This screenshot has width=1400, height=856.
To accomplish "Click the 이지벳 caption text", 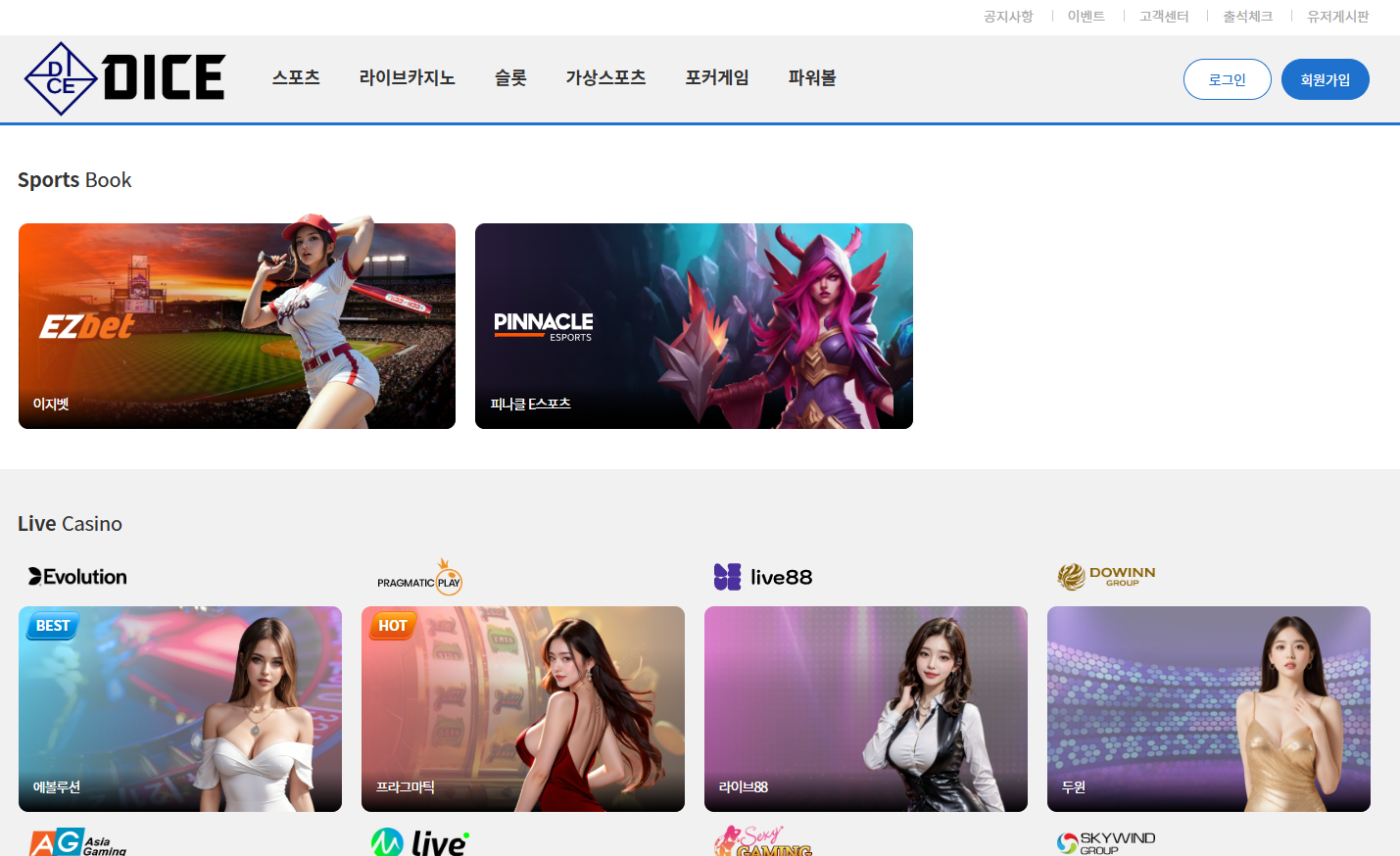I will click(51, 404).
